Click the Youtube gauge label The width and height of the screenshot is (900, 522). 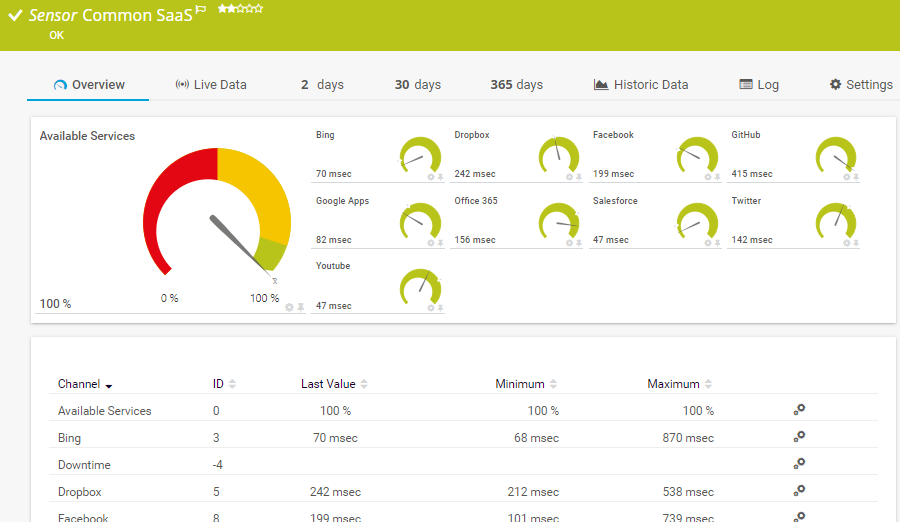333,266
